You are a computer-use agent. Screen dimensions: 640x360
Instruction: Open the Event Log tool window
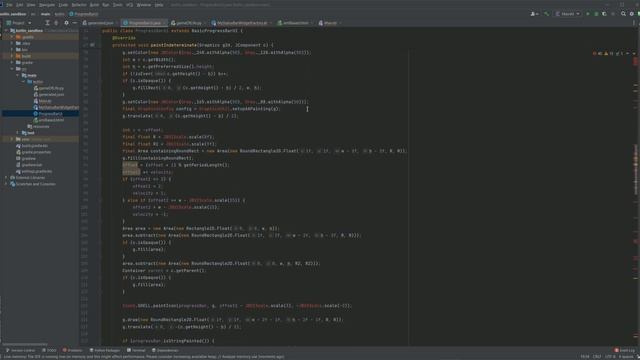tap(624, 350)
